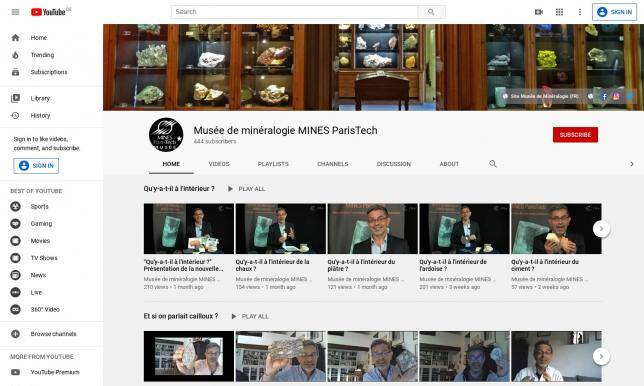
Task: Select the channel Home tab
Action: 171,164
